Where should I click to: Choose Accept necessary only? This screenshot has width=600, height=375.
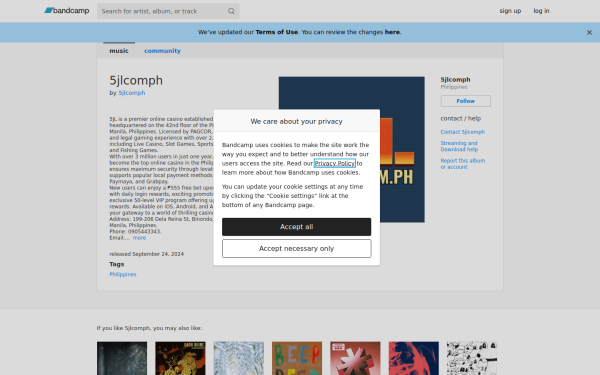[297, 248]
